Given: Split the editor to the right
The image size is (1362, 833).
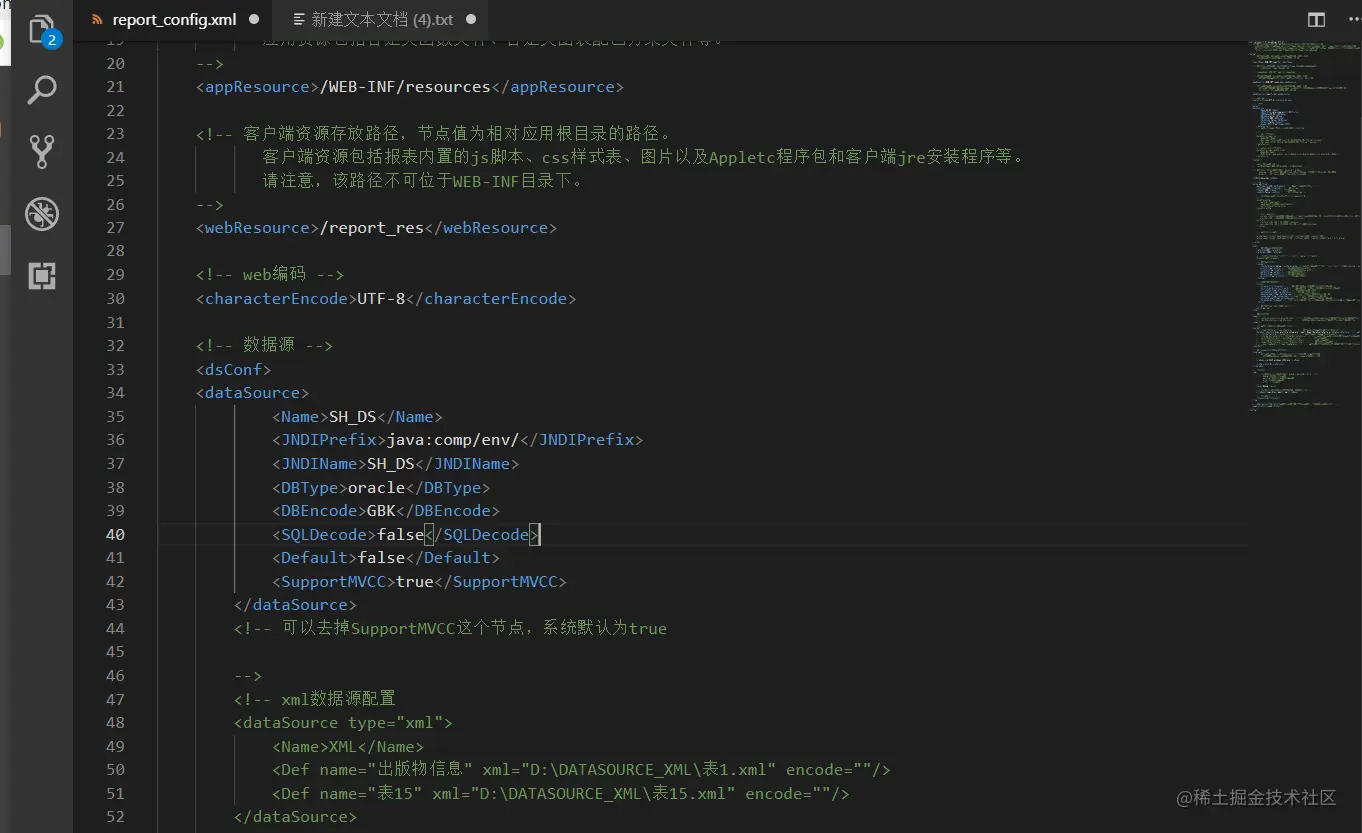Looking at the screenshot, I should click(1316, 20).
